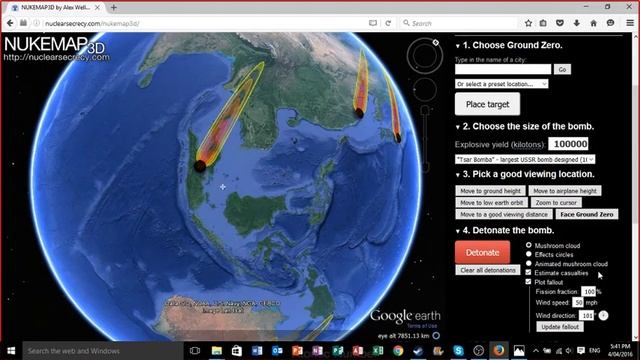Collapse section 3 Pick a good viewing location

(x=458, y=175)
